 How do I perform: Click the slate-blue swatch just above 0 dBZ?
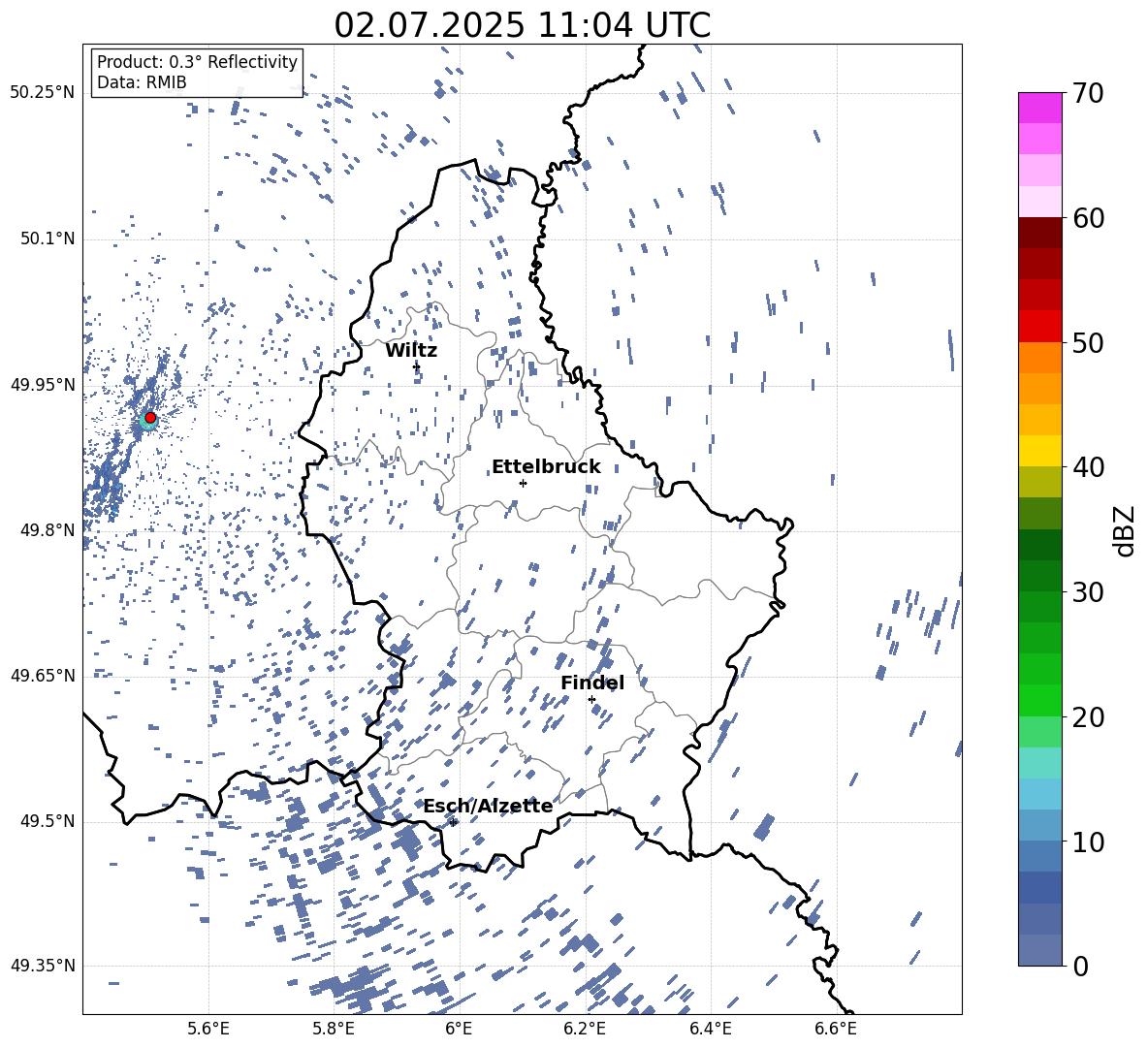(1039, 950)
